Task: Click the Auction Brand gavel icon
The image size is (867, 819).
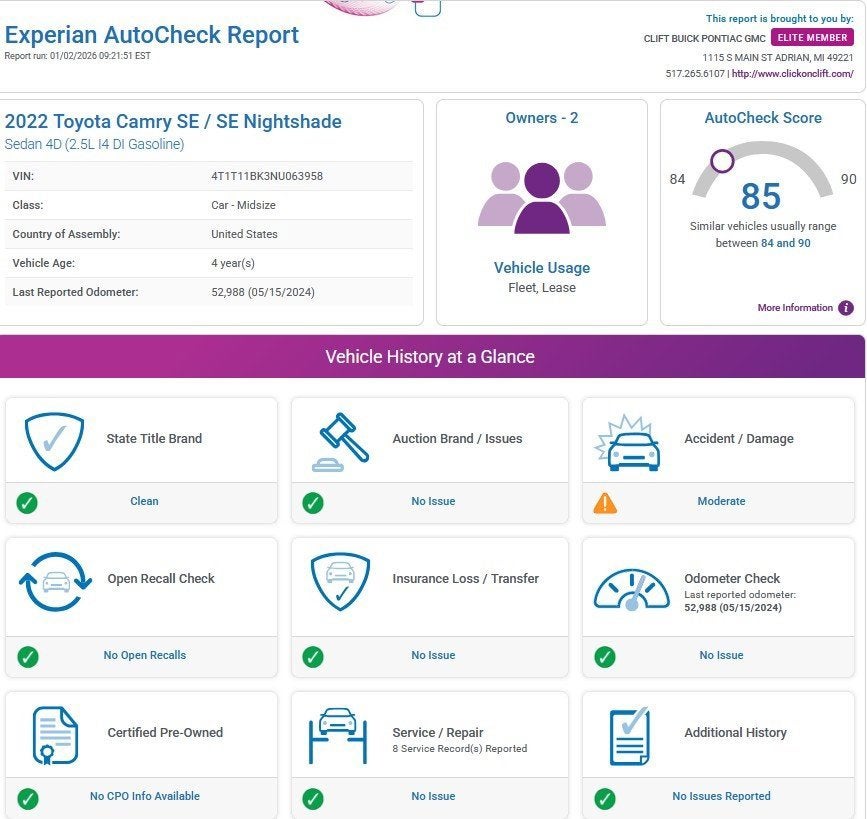Action: pos(342,441)
